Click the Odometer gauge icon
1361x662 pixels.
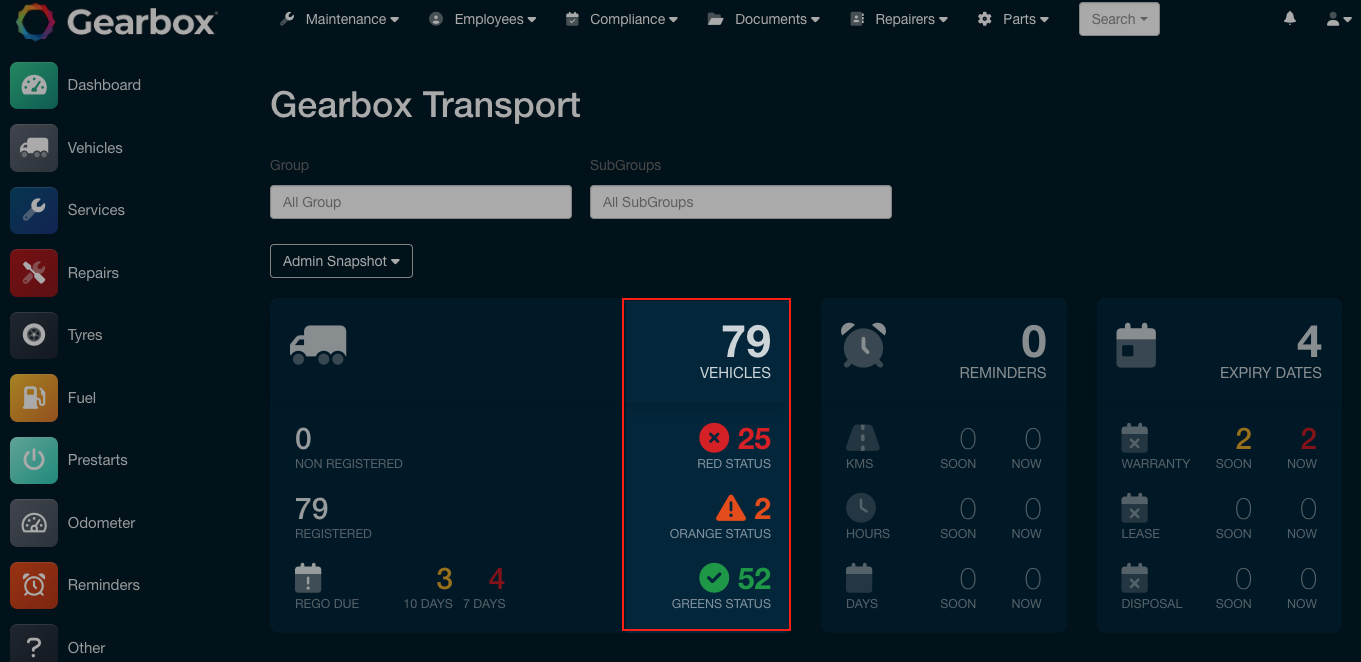(34, 523)
